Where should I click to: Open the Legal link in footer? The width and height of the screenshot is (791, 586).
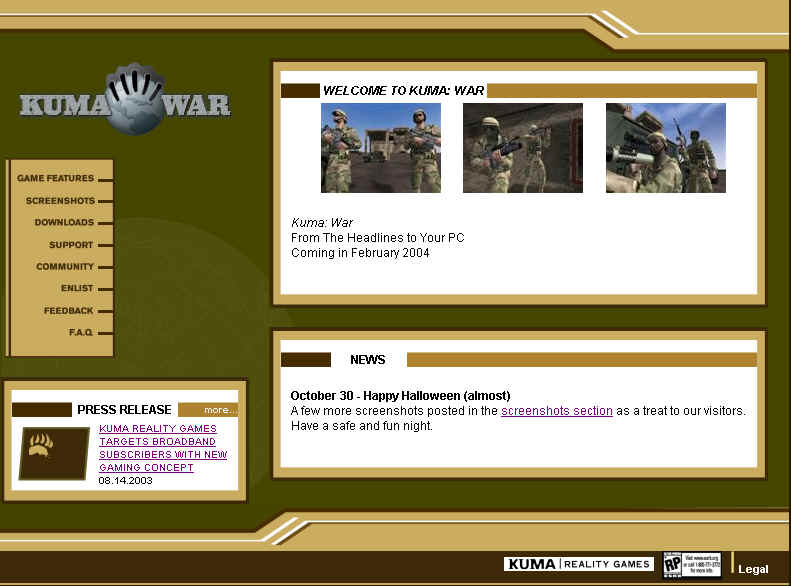tap(753, 569)
